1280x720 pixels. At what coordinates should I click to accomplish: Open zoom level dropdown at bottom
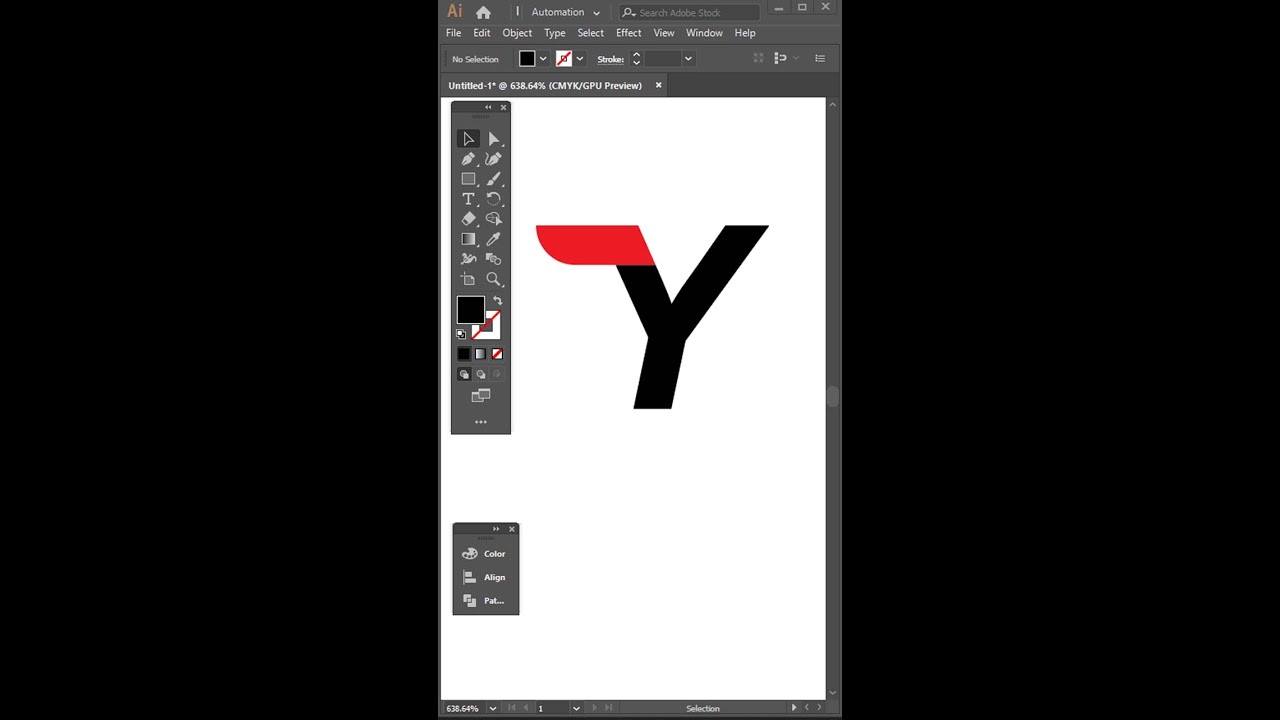click(492, 709)
